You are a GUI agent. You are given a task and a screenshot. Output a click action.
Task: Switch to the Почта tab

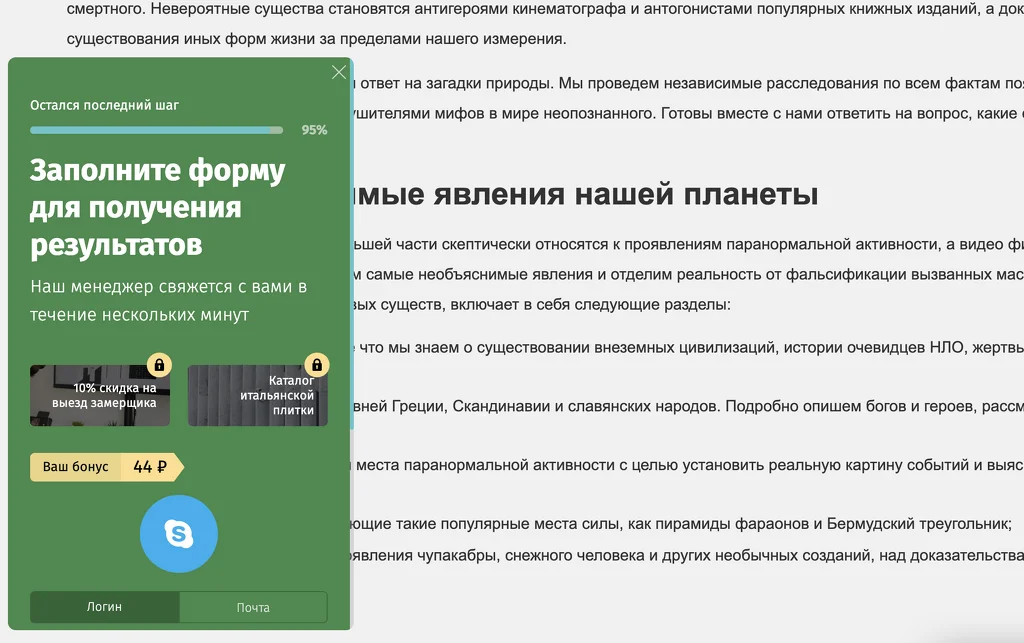pos(253,607)
